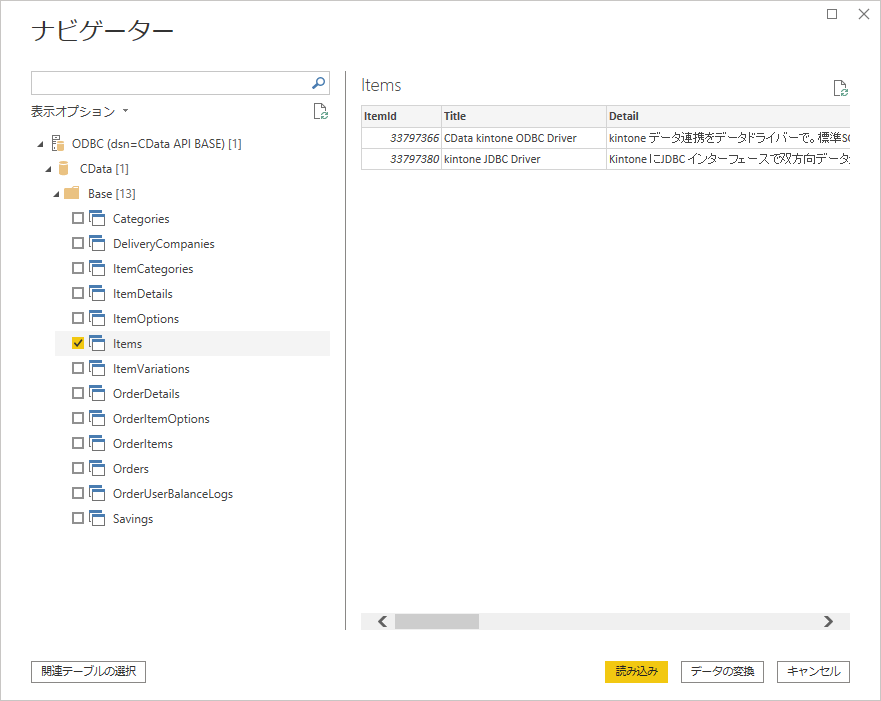Select the cell kintone JDBC Driver
881x701 pixels.
click(x=524, y=159)
